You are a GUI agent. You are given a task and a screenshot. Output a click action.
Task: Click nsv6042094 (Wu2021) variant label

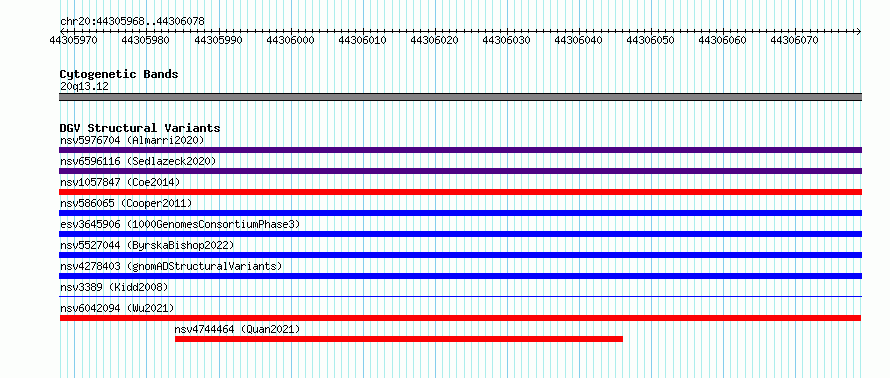click(x=117, y=308)
